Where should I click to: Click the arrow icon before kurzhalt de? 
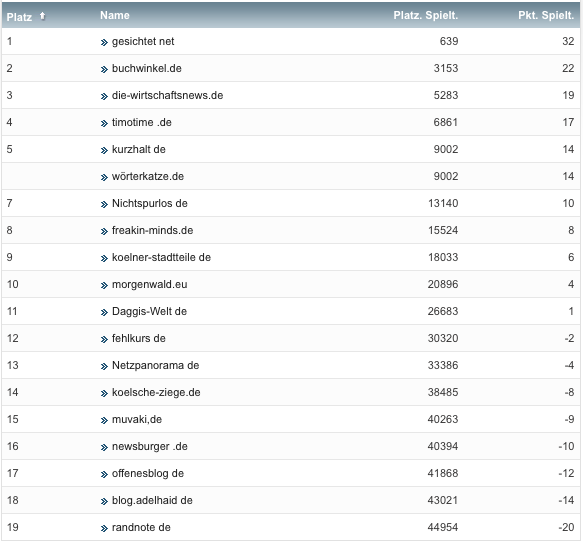[x=104, y=151]
